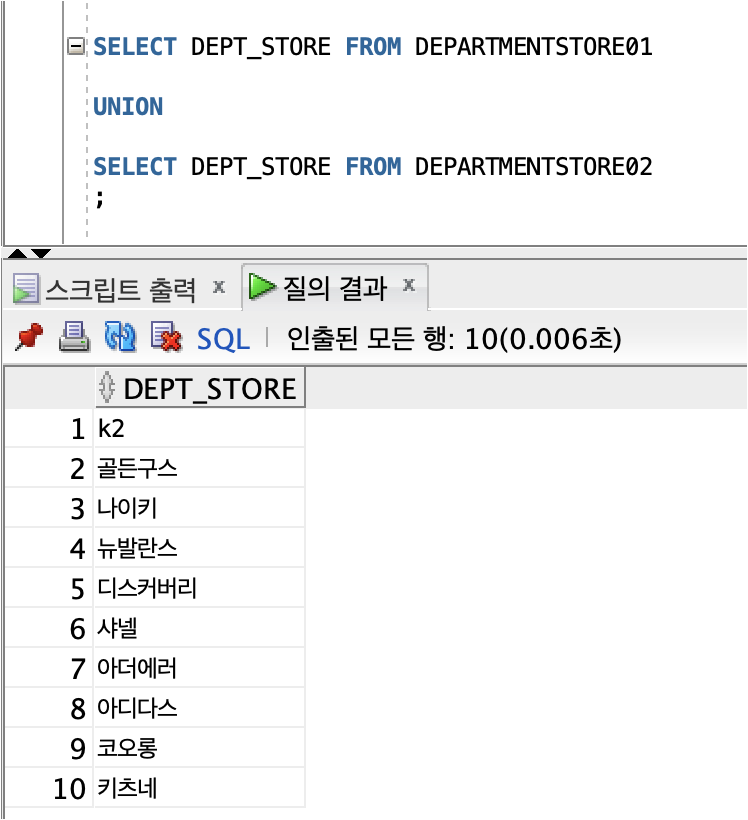This screenshot has width=748, height=820.
Task: Select the cell 골든구스
Action: [199, 468]
